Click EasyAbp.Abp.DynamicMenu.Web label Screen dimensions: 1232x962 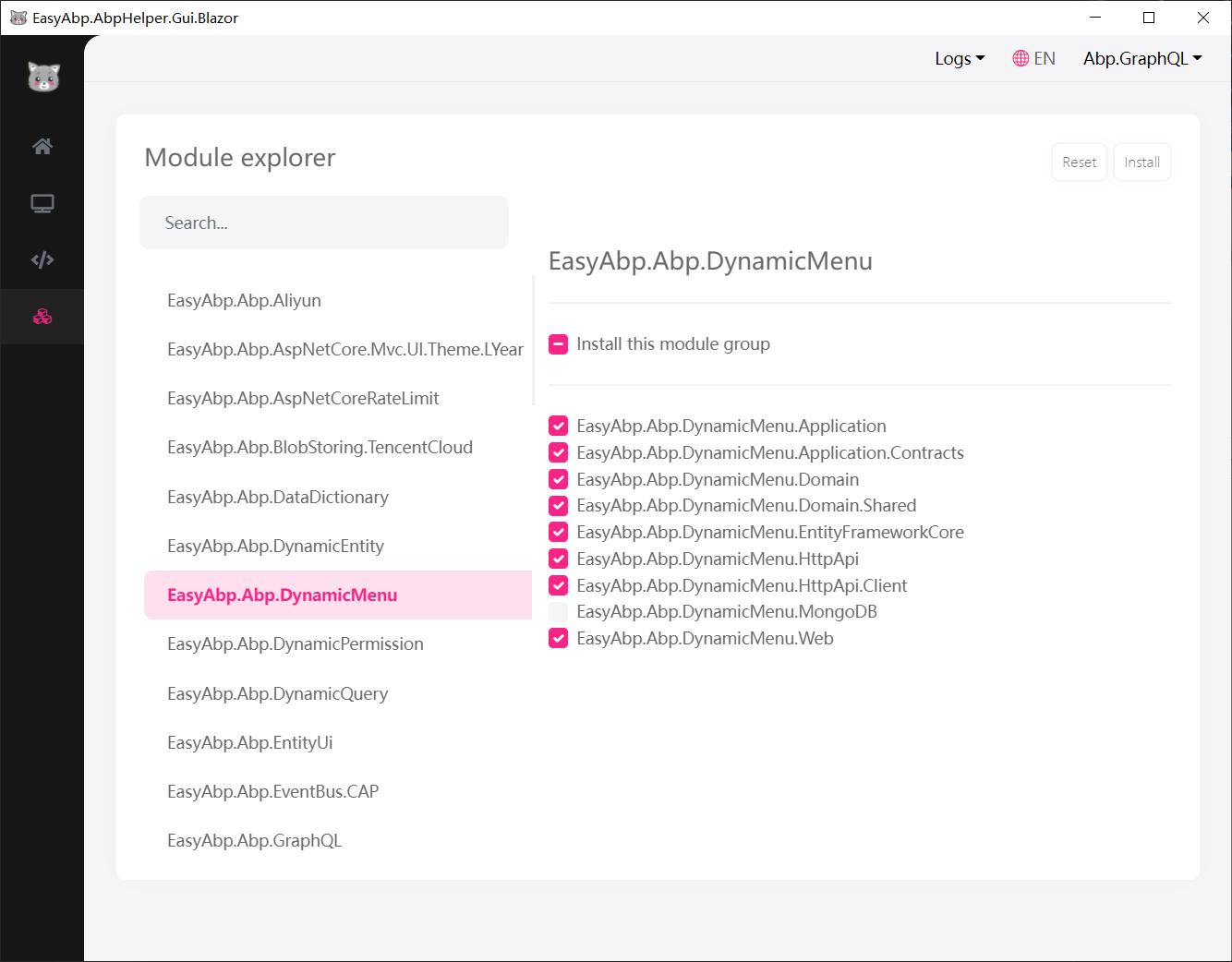[x=705, y=639]
